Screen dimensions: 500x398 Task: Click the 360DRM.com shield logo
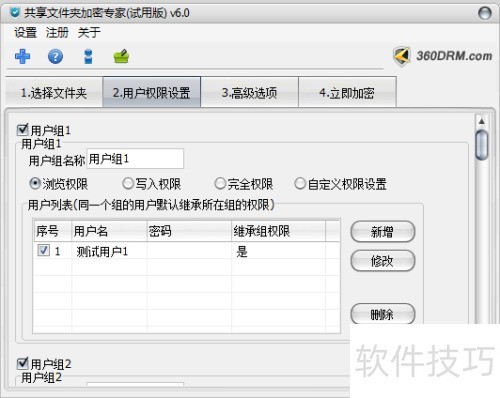pos(402,56)
